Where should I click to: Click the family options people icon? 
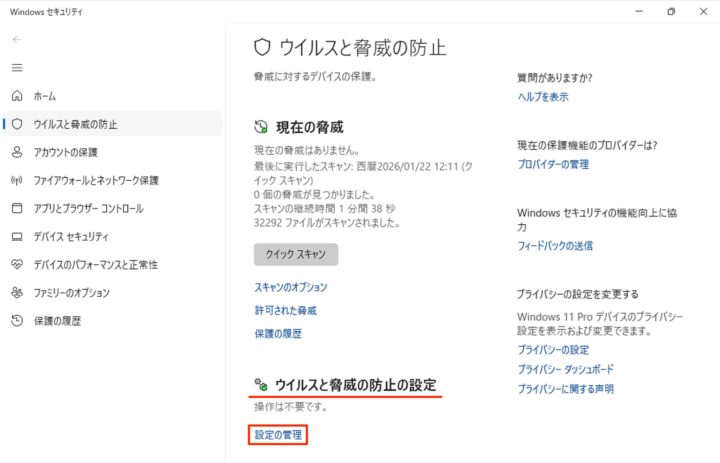(16, 293)
